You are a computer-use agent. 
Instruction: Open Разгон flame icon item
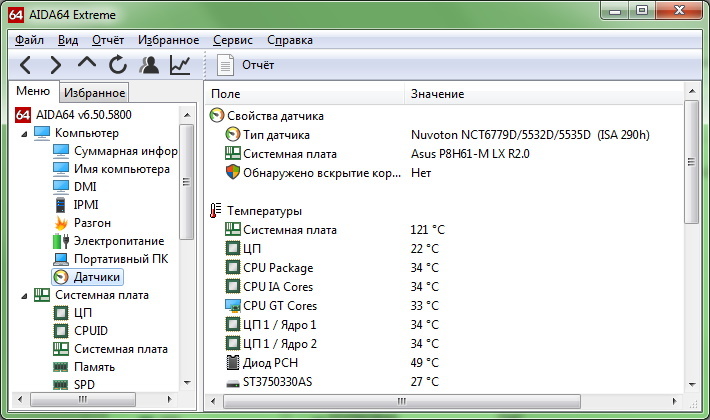(x=61, y=223)
